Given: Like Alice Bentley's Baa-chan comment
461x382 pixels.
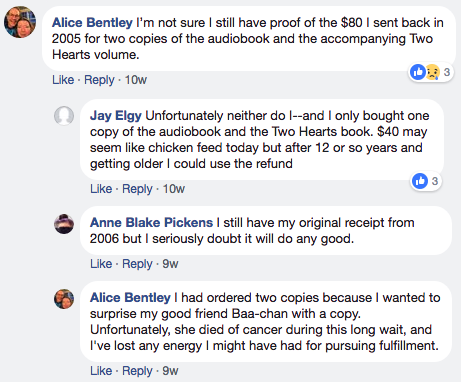Looking at the screenshot, I should pos(101,371).
